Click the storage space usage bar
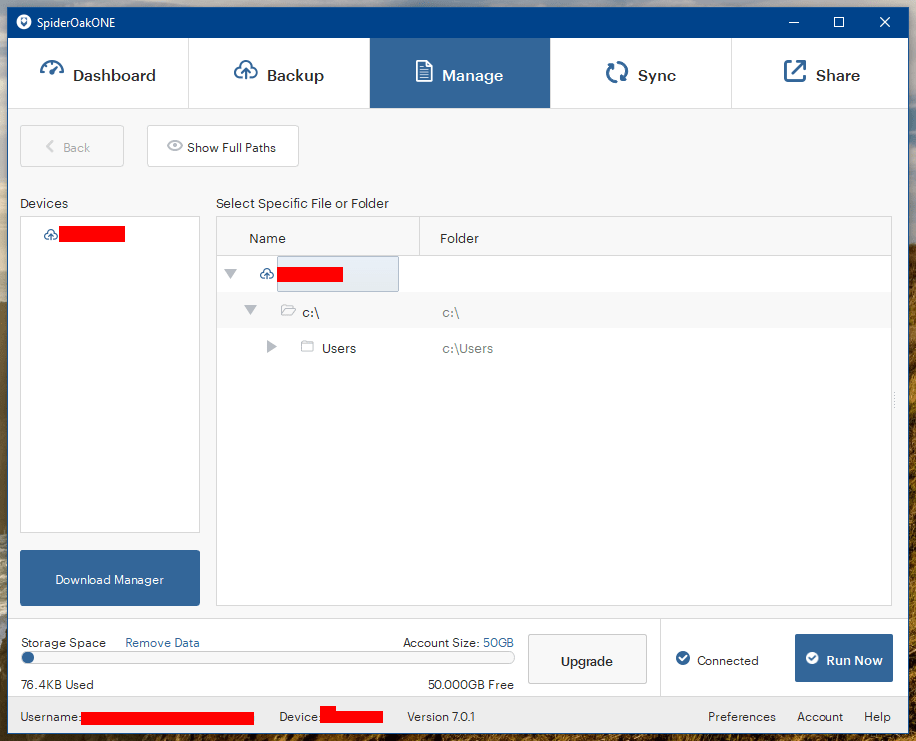 click(267, 658)
